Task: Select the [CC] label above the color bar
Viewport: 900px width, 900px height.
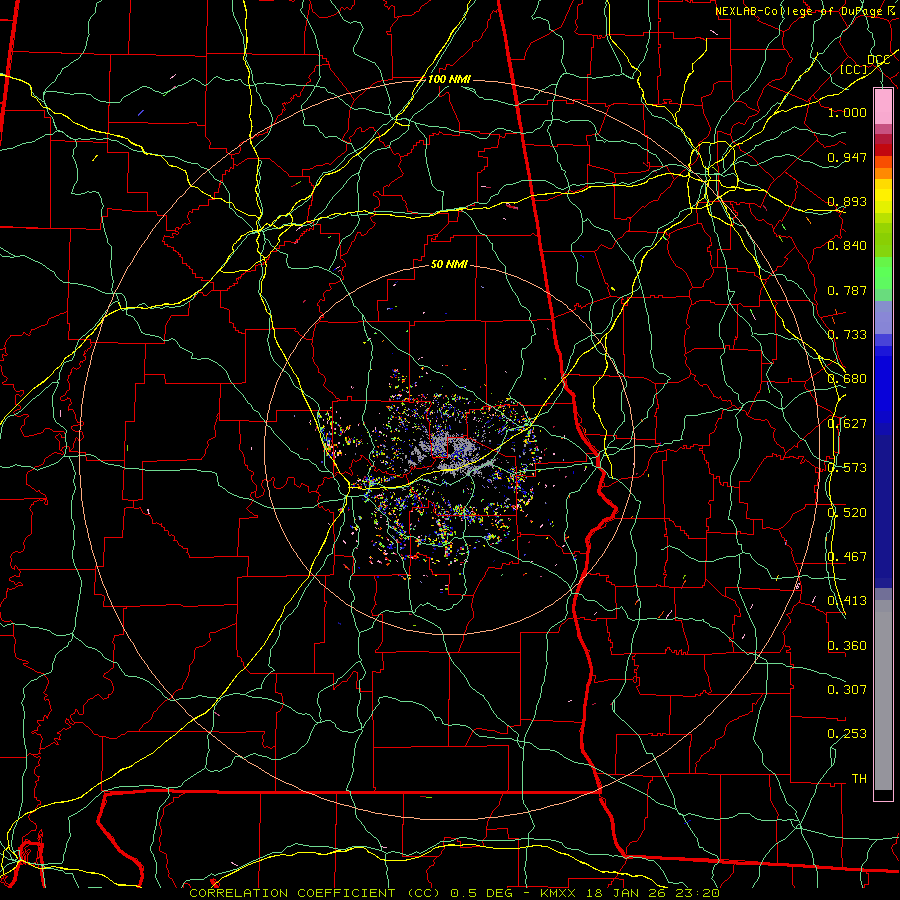Action: point(854,69)
